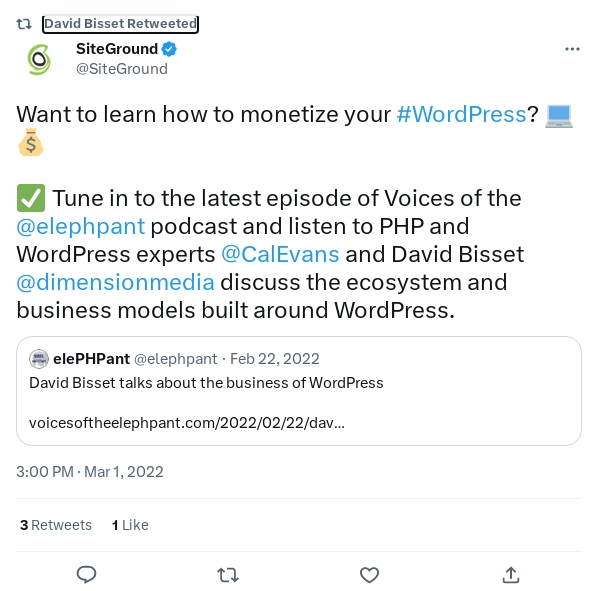Click the retweet arrows beside David Bisset
598x591 pixels.
pyautogui.click(x=24, y=24)
